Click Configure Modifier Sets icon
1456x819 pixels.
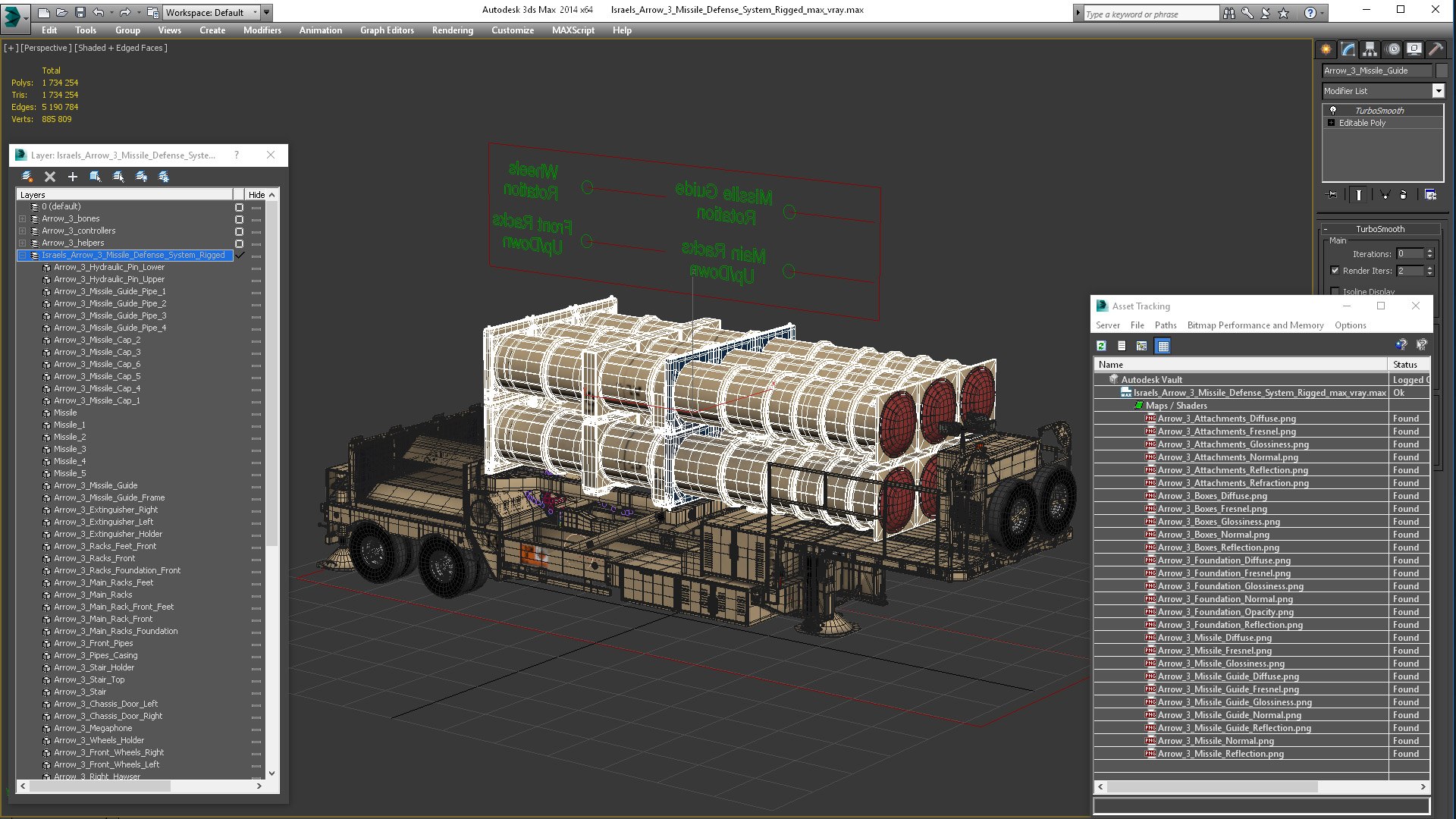pyautogui.click(x=1430, y=195)
